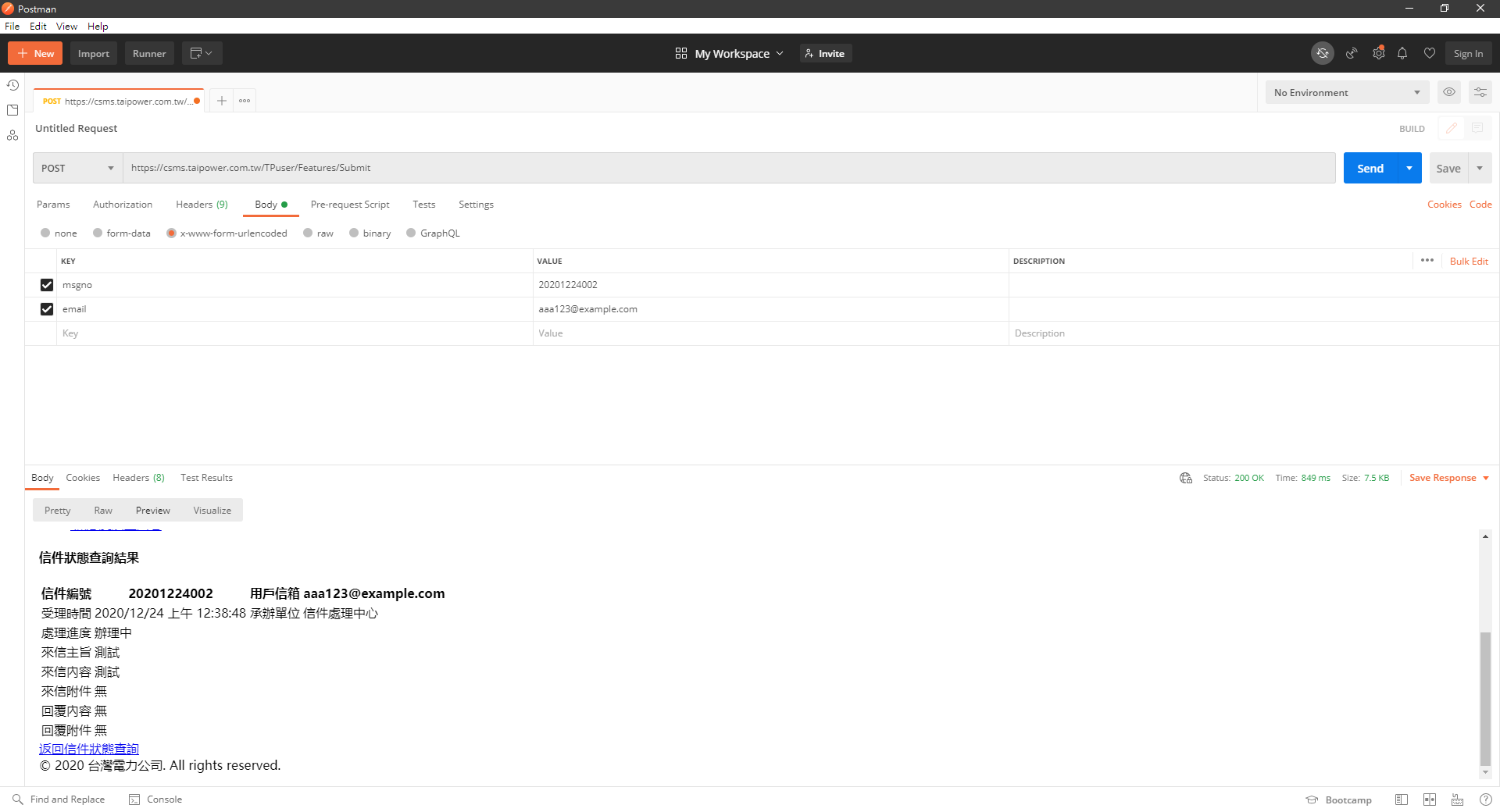Open the help question mark icon
Viewport: 1500px width, 812px height.
click(x=1486, y=800)
